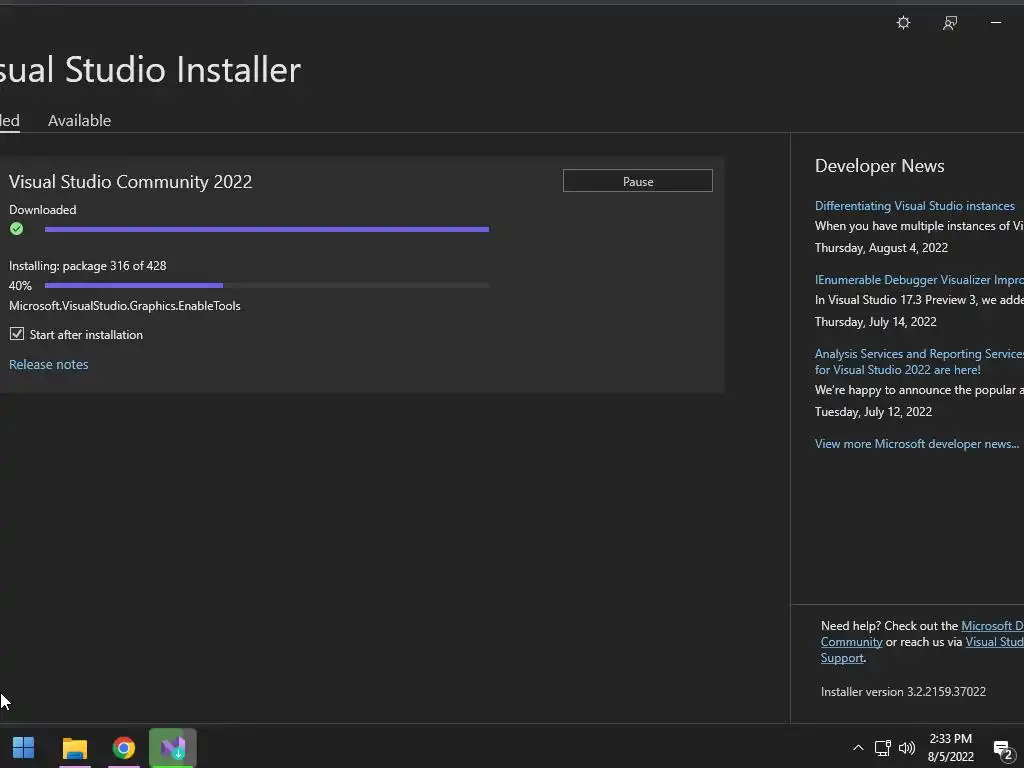Image resolution: width=1024 pixels, height=768 pixels.
Task: Open the Release notes link
Action: pyautogui.click(x=48, y=364)
